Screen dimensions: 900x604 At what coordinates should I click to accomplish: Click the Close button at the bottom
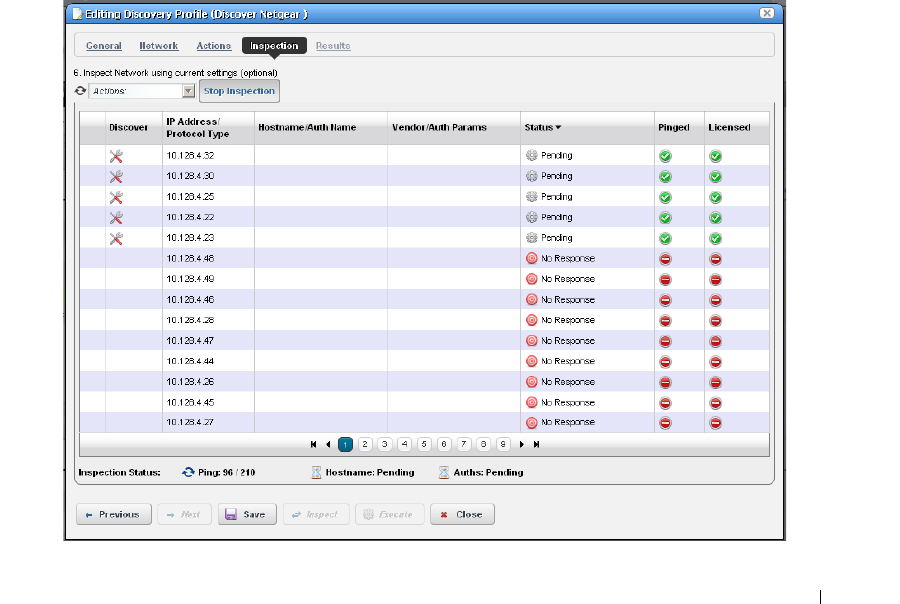(462, 514)
